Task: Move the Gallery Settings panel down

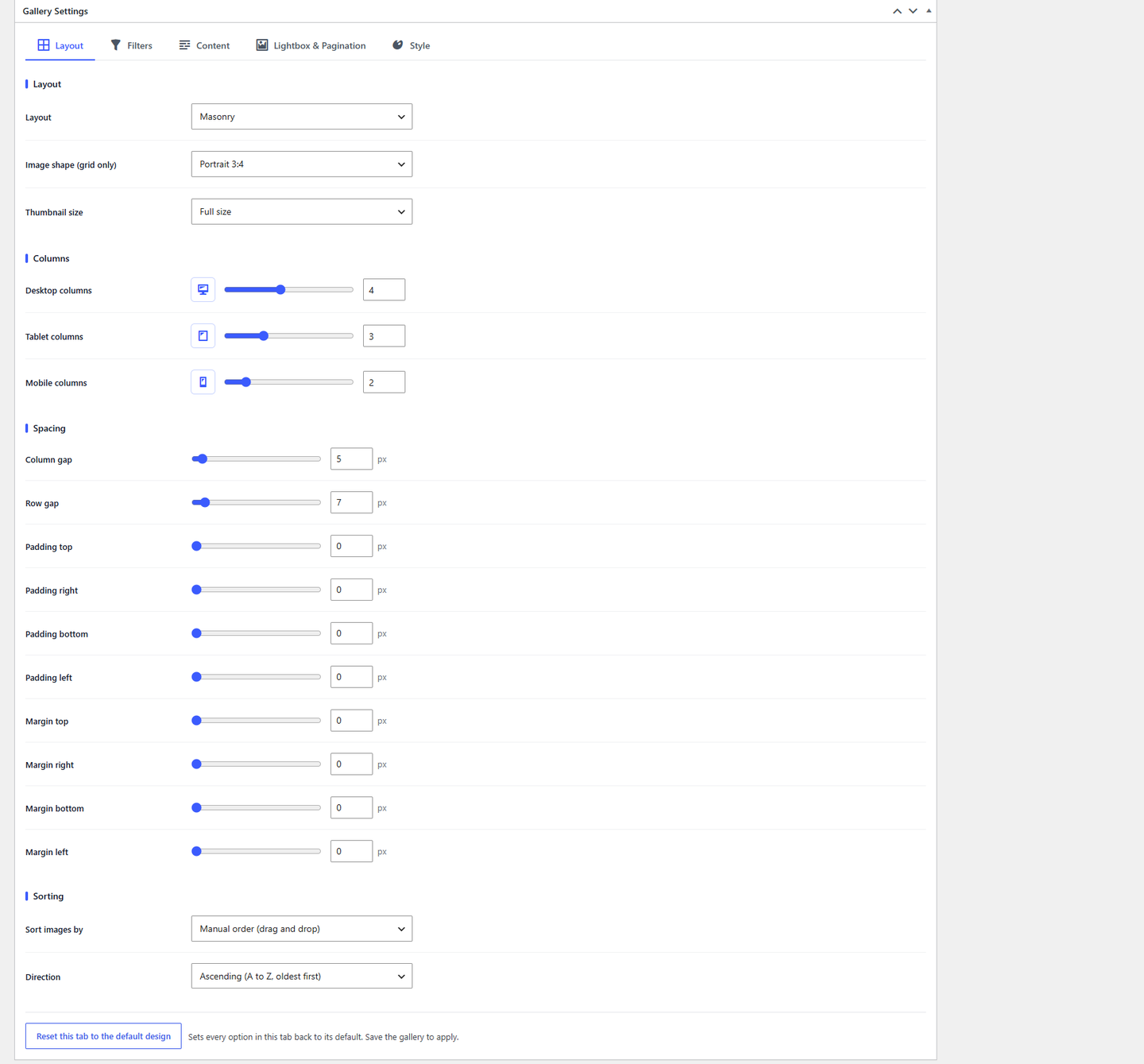Action: pos(913,11)
